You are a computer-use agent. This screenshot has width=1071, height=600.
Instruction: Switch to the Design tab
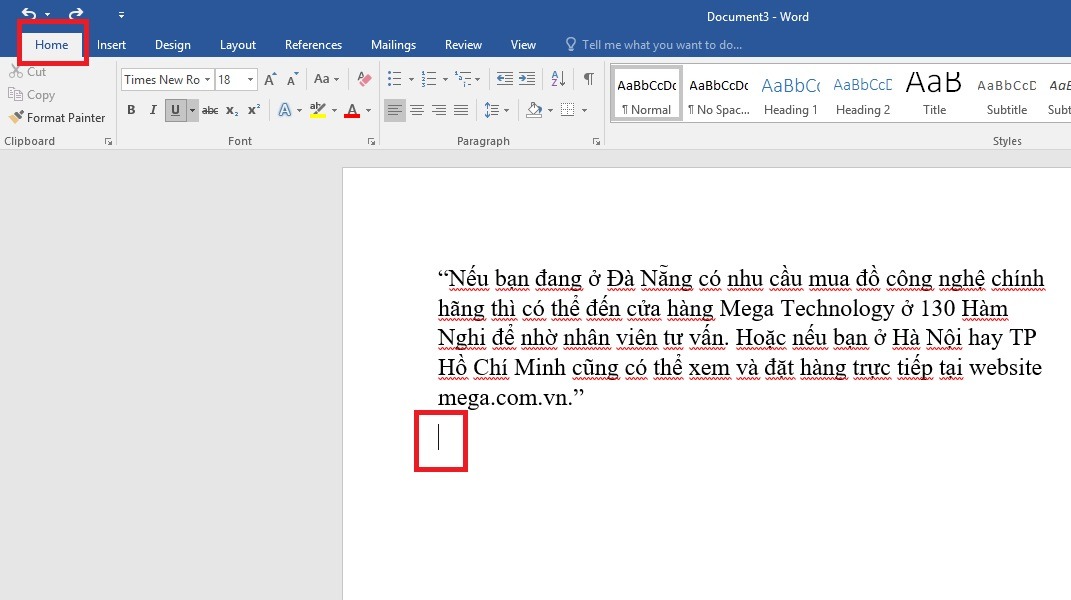(173, 44)
